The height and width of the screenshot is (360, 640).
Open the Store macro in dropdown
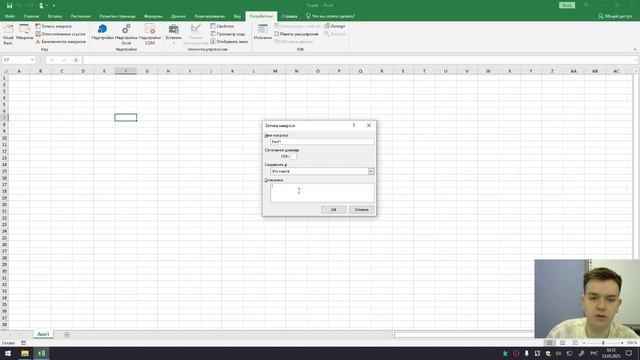[371, 171]
